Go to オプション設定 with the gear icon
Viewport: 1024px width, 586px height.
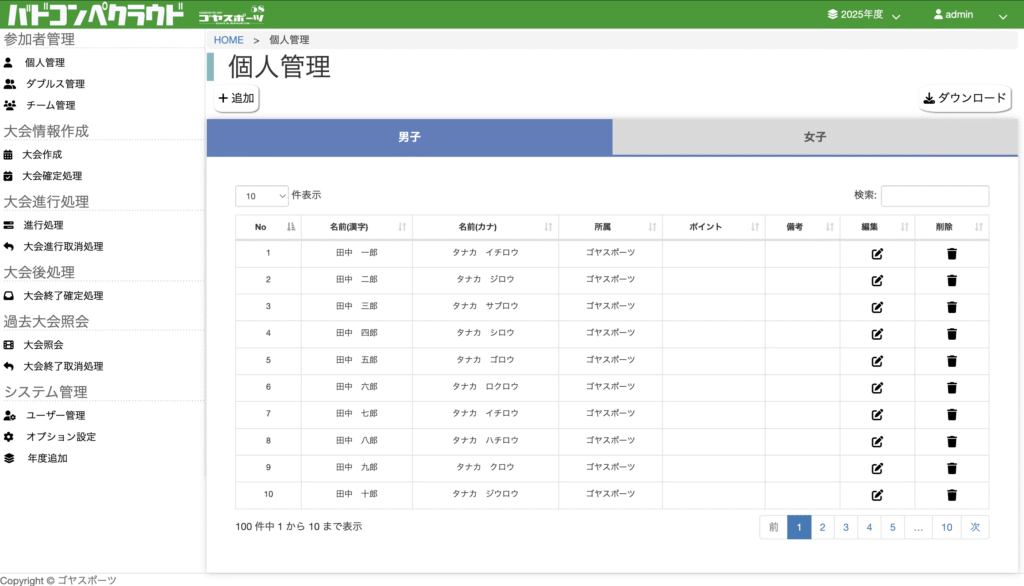point(60,437)
